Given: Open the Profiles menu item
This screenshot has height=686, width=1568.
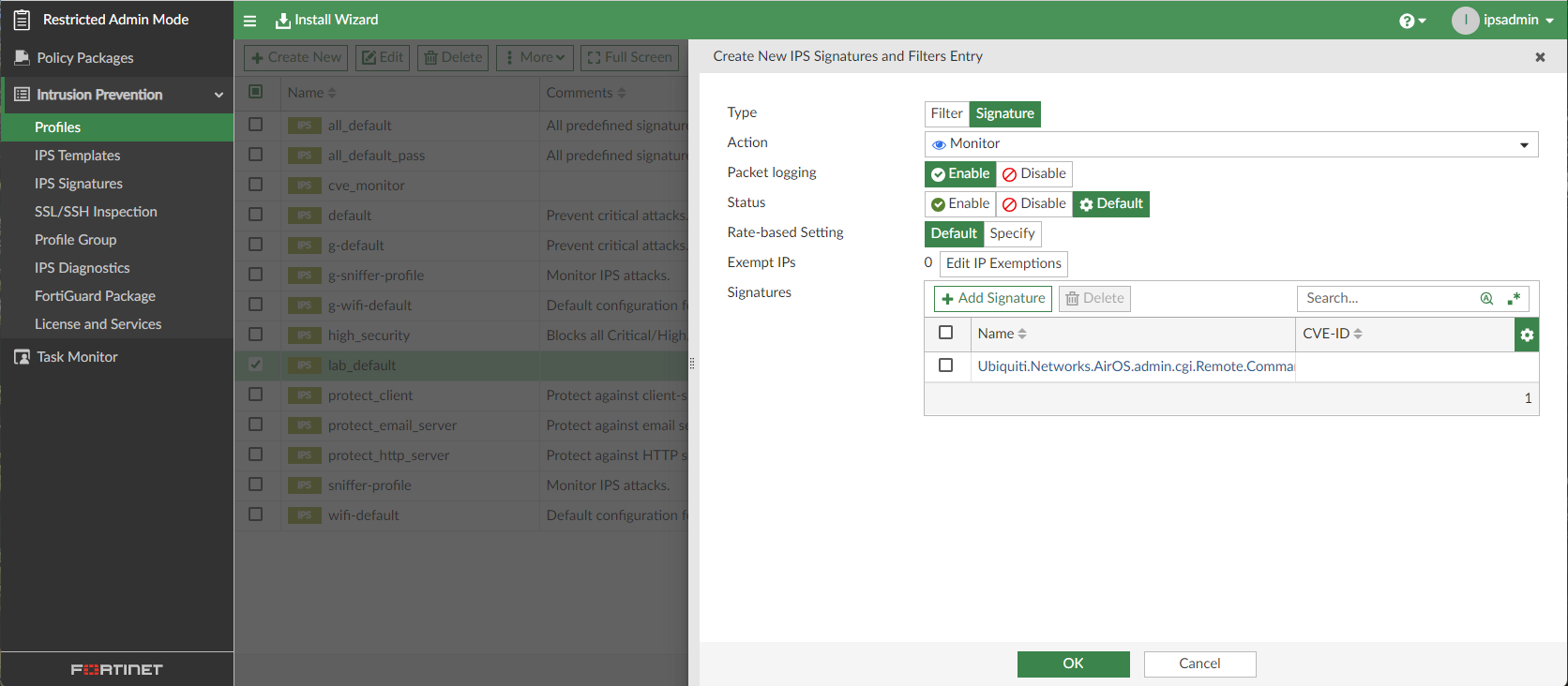Looking at the screenshot, I should [x=116, y=127].
